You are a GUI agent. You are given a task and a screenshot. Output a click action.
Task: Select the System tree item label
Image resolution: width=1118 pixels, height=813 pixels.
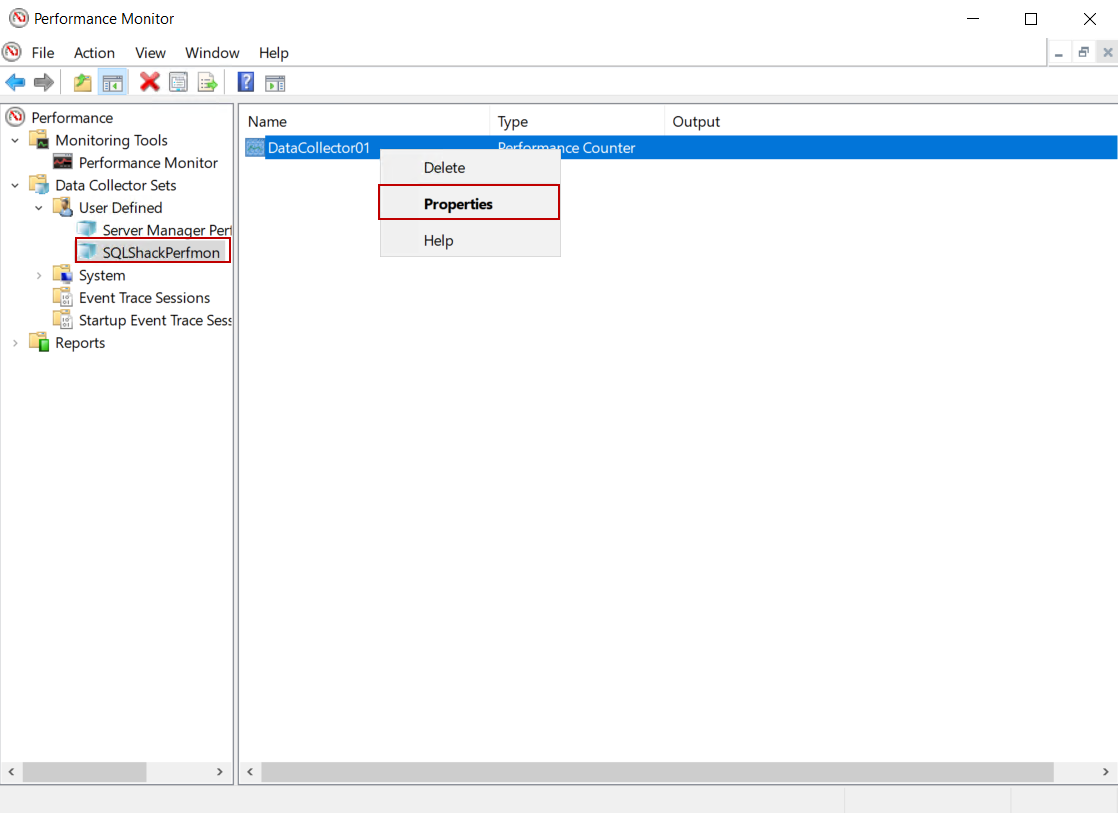(x=102, y=275)
